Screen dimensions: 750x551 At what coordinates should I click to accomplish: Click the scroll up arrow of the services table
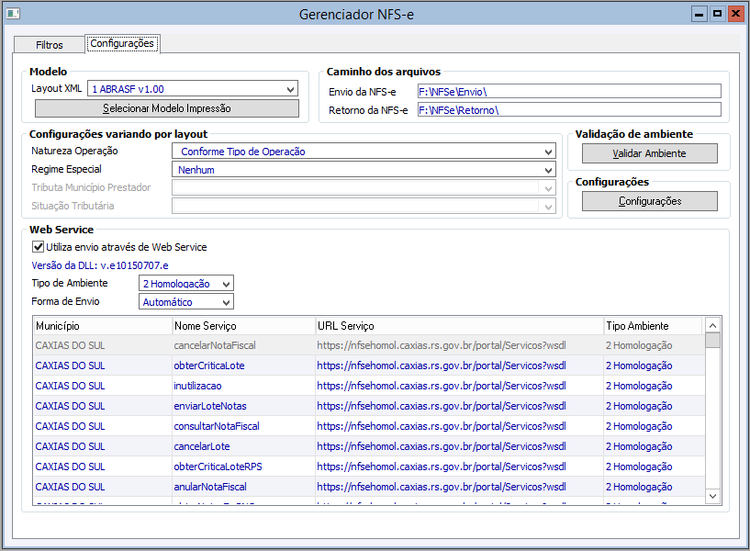click(713, 325)
